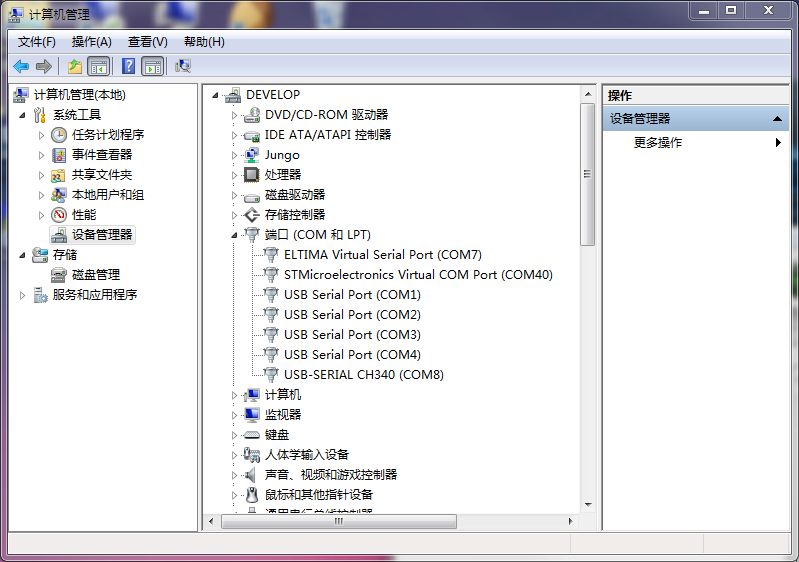Click the keyboard icon next to 键盘

252,435
